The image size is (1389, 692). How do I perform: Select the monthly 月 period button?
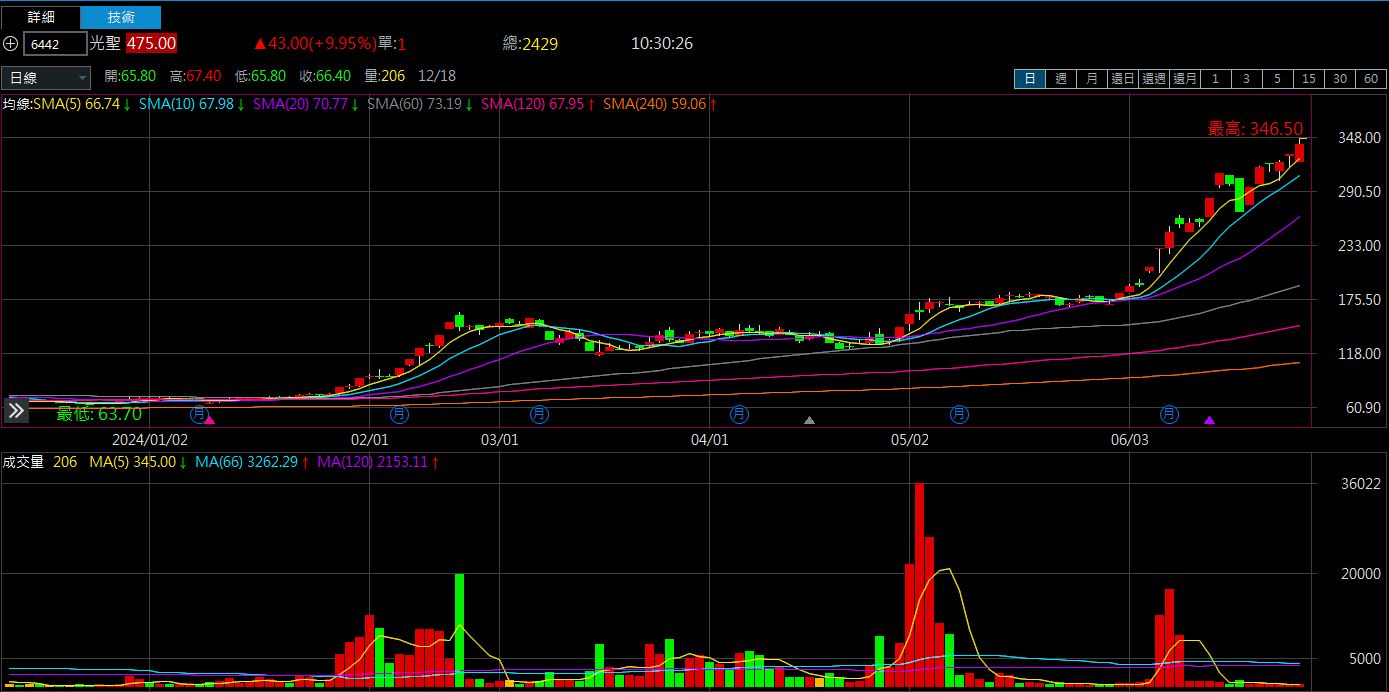coord(1092,79)
